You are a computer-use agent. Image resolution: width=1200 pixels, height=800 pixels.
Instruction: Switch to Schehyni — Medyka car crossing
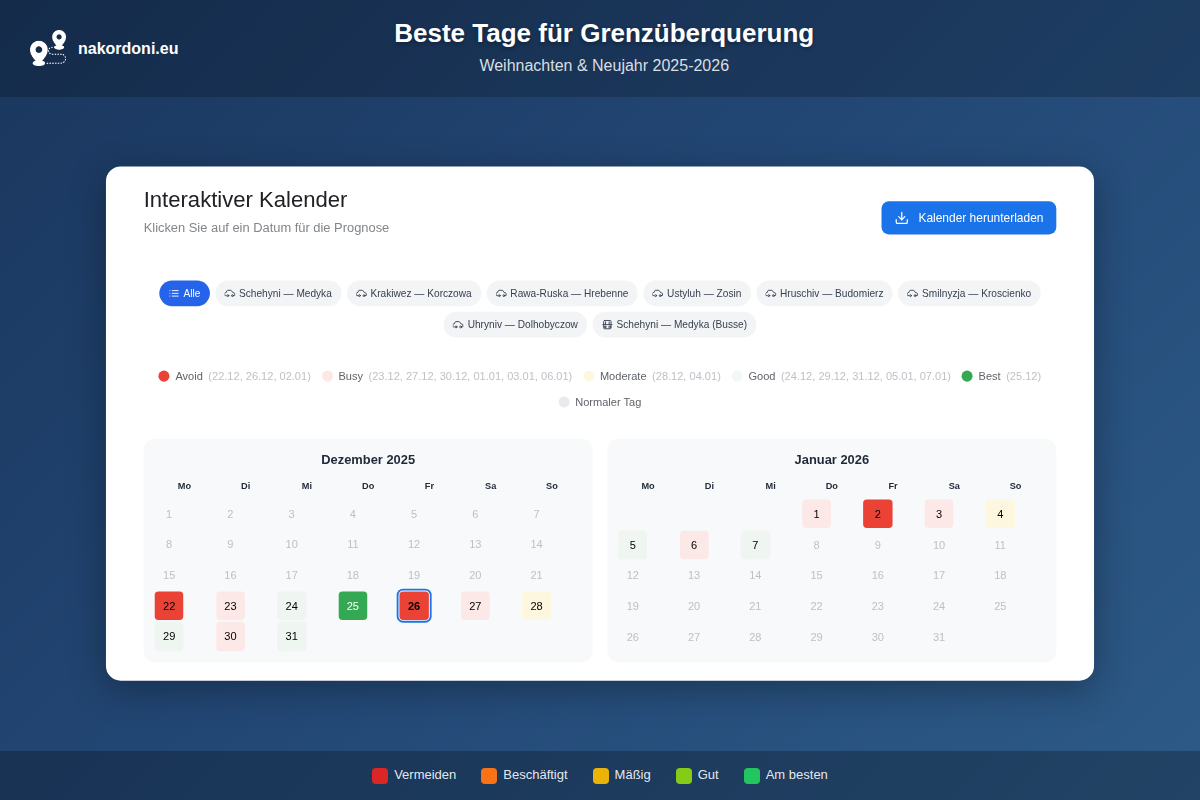(x=278, y=294)
